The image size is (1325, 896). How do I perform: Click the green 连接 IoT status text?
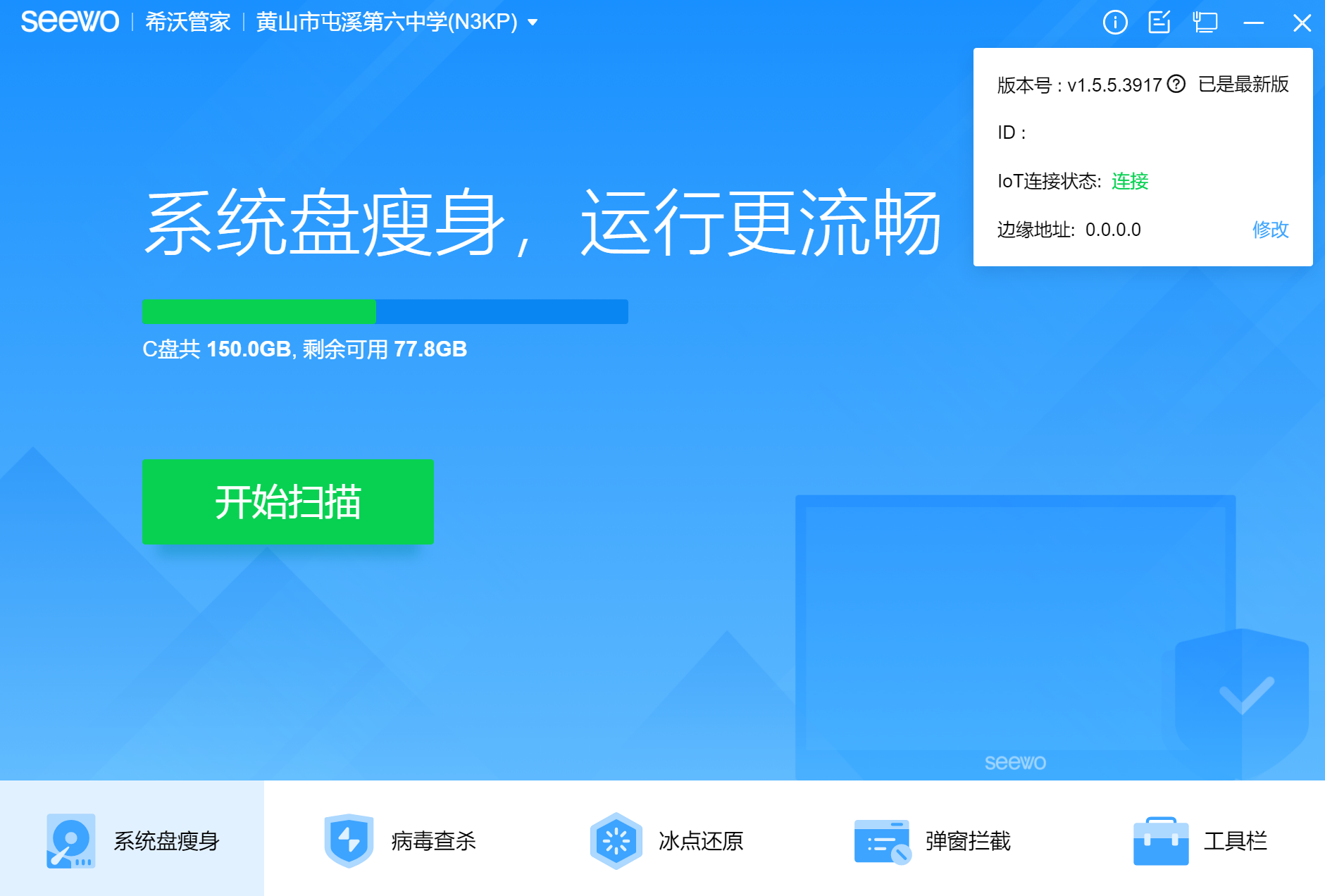click(1130, 181)
